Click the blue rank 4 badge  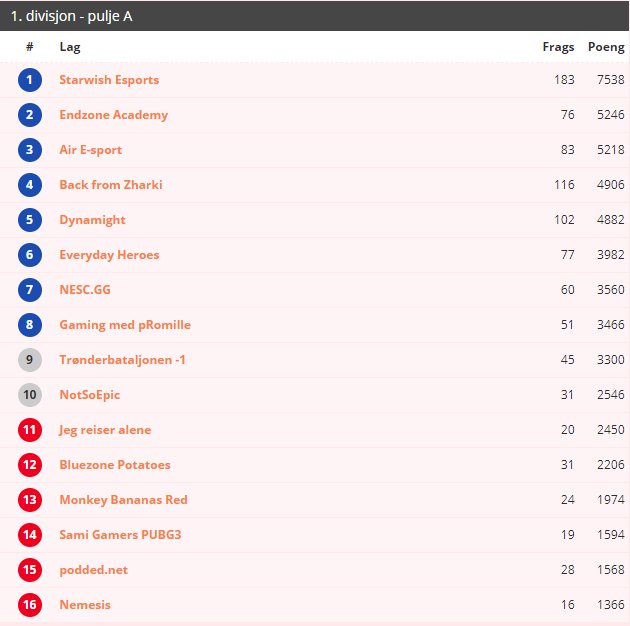tap(30, 185)
